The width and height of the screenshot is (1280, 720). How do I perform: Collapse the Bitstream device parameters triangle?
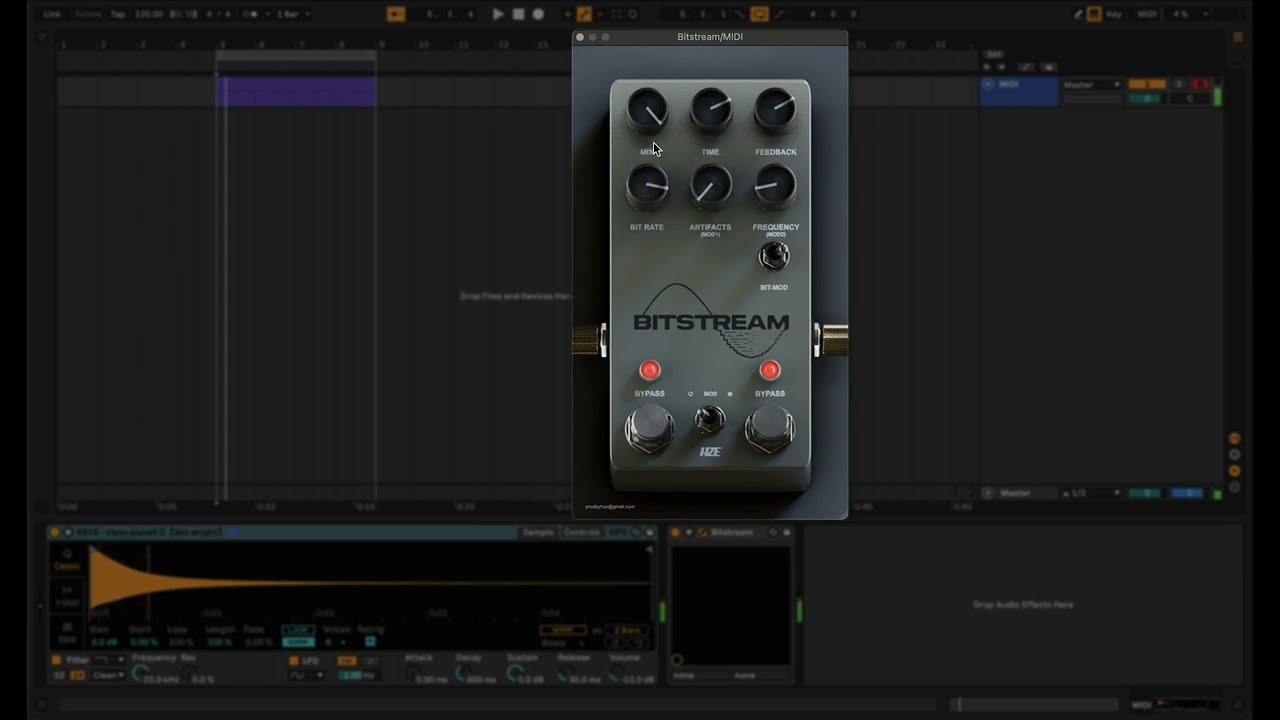pyautogui.click(x=688, y=533)
